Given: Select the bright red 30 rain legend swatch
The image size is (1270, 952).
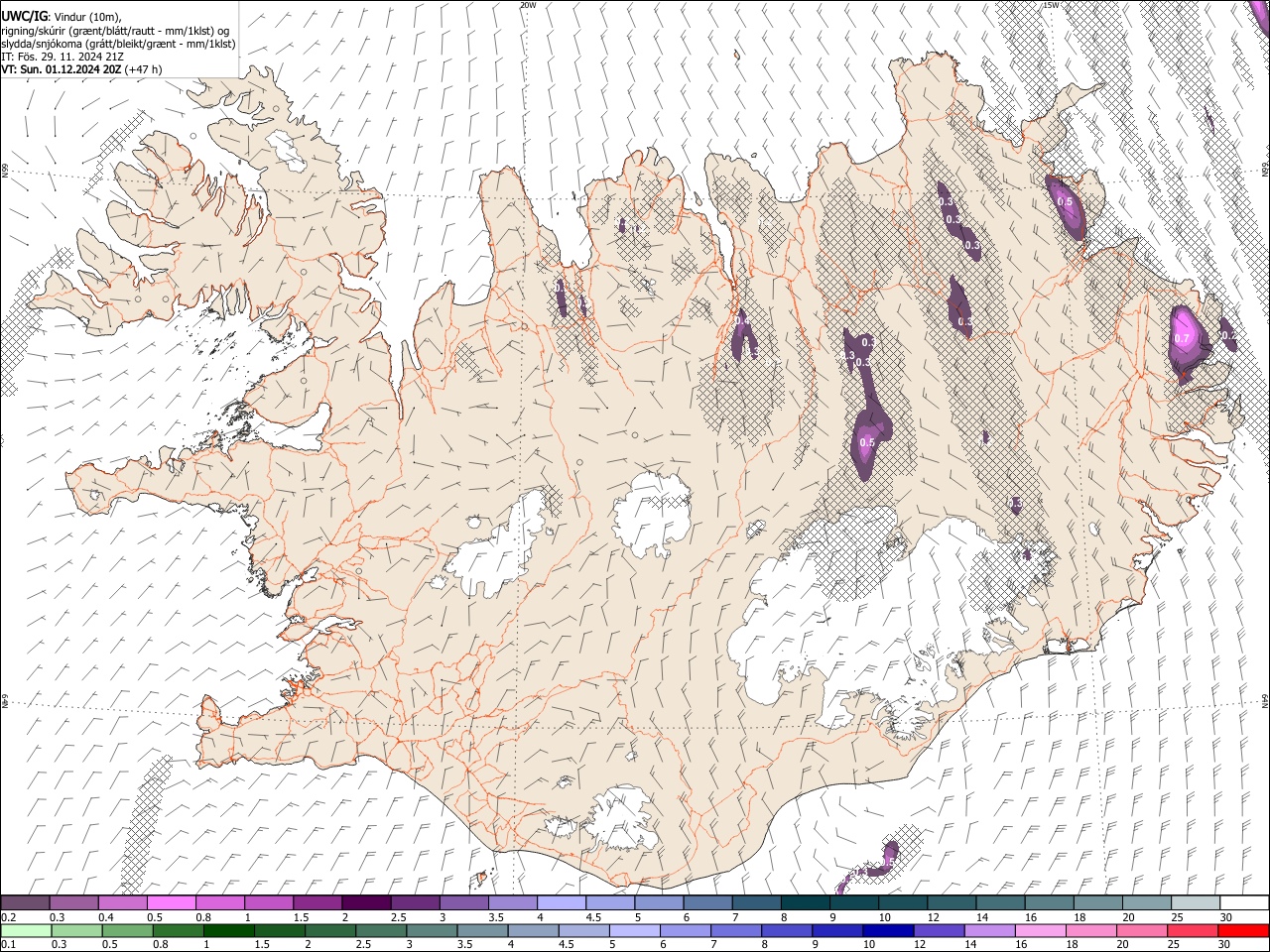Looking at the screenshot, I should coord(1243,930).
